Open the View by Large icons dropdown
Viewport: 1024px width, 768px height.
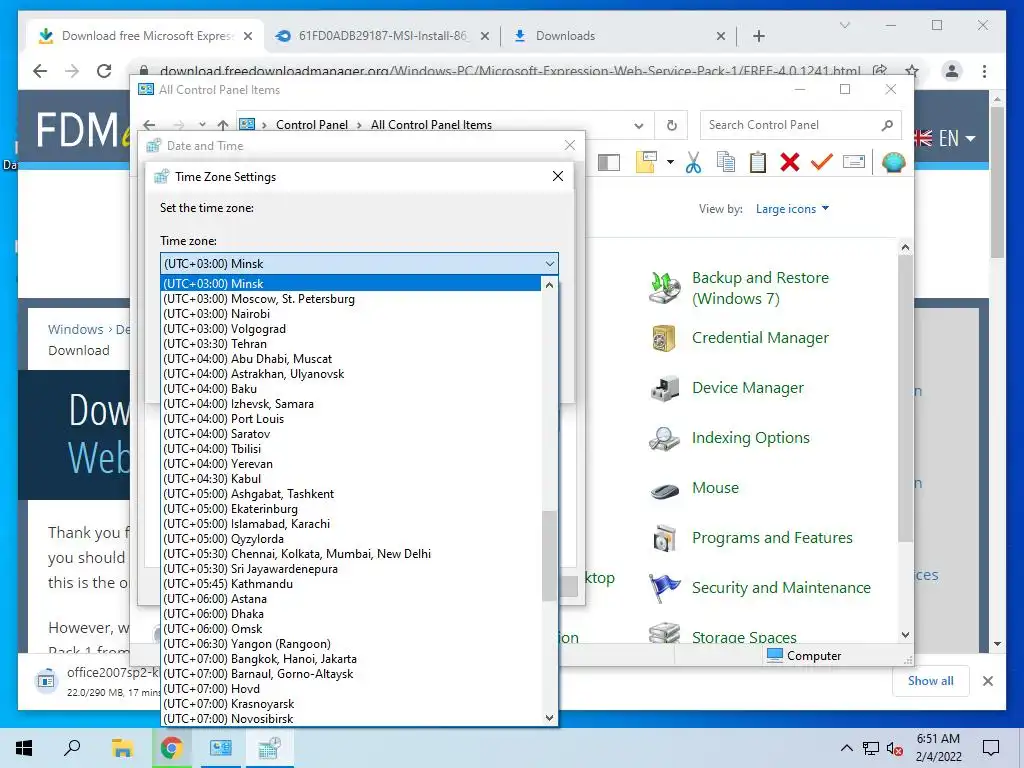(792, 209)
